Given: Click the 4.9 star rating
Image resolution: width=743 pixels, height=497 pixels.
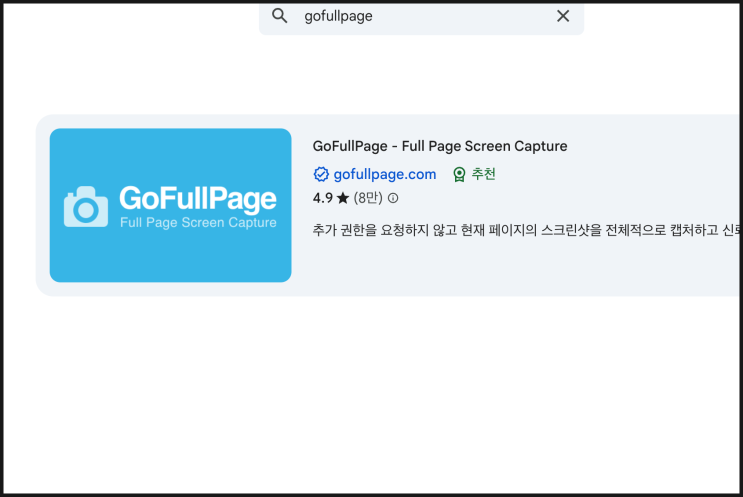Looking at the screenshot, I should (x=331, y=198).
